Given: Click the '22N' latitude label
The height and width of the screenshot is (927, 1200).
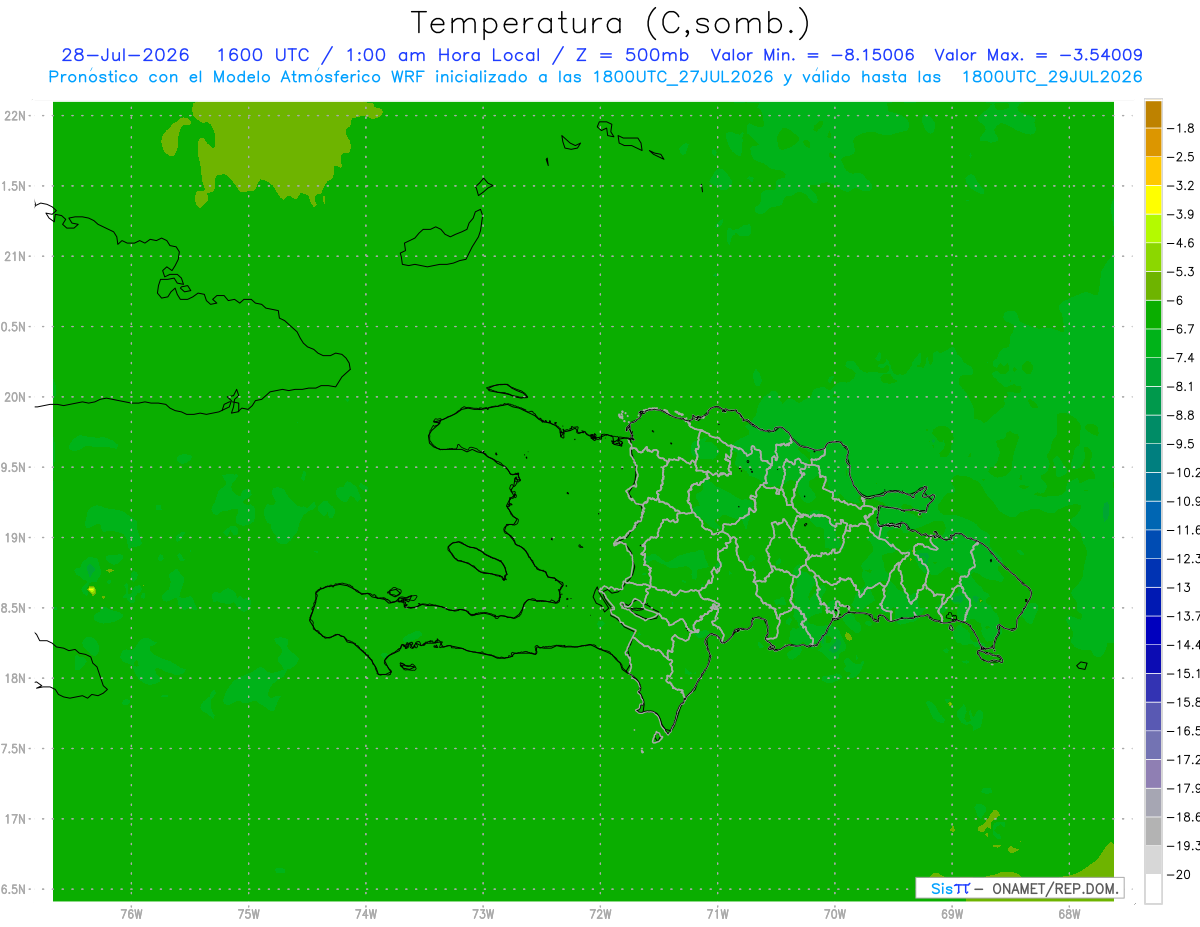Looking at the screenshot, I should pos(16,115).
